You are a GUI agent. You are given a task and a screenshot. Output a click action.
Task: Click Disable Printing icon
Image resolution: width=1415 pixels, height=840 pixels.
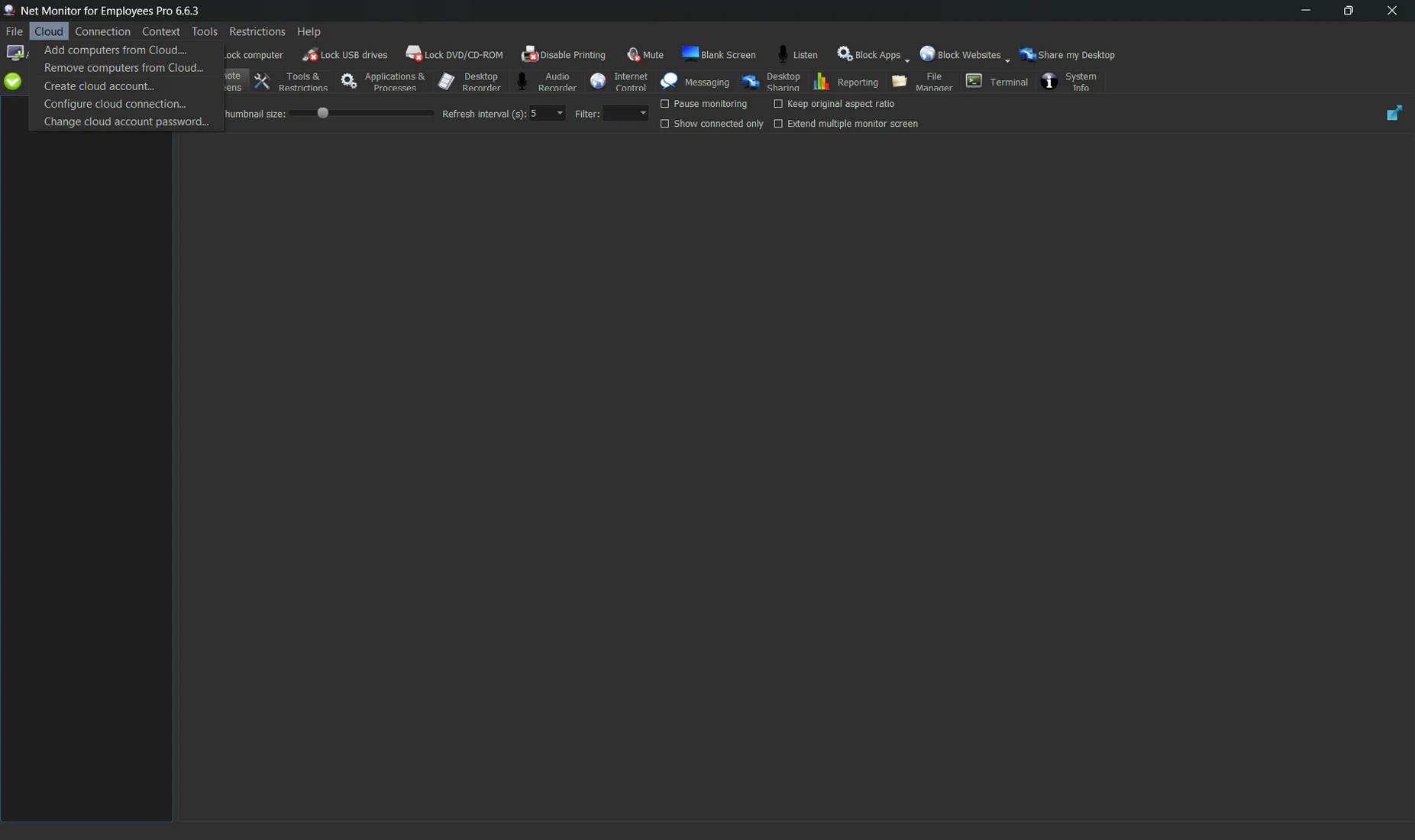click(529, 54)
